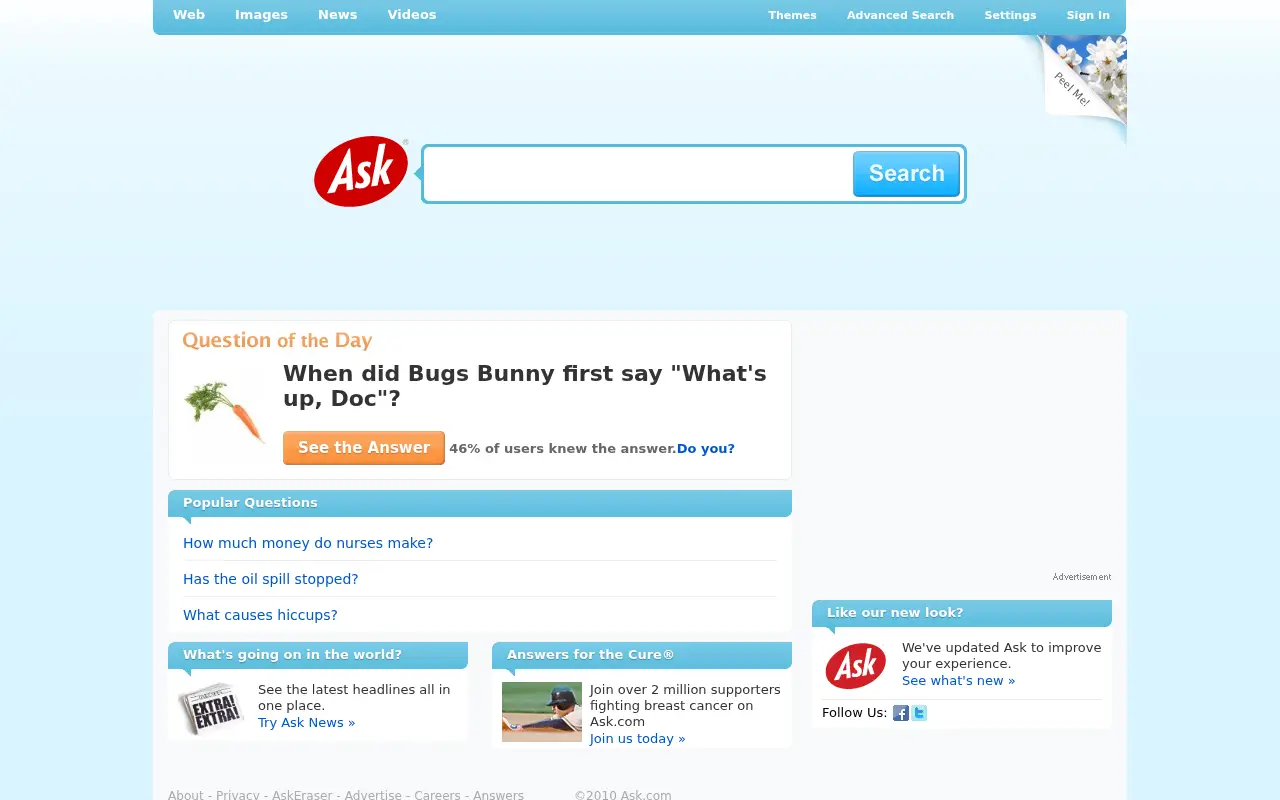Switch to the News tab
This screenshot has width=1280, height=800.
[338, 15]
